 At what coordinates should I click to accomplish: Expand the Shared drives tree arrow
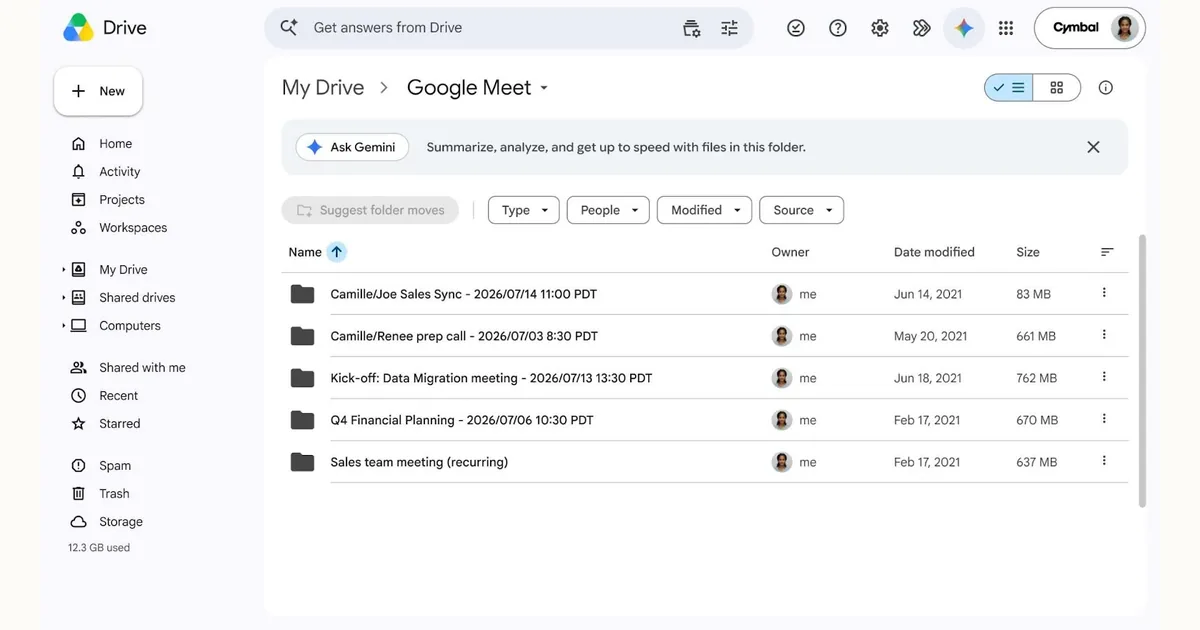point(64,298)
